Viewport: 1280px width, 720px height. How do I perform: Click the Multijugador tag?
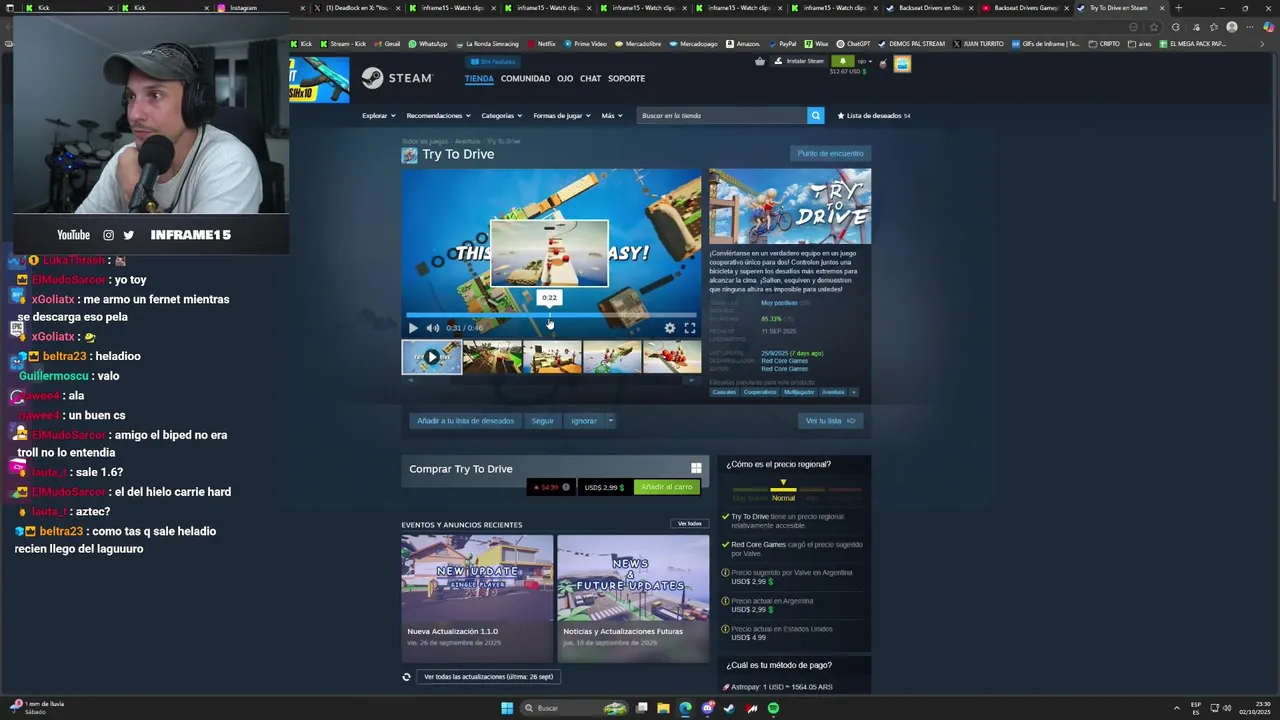click(799, 392)
